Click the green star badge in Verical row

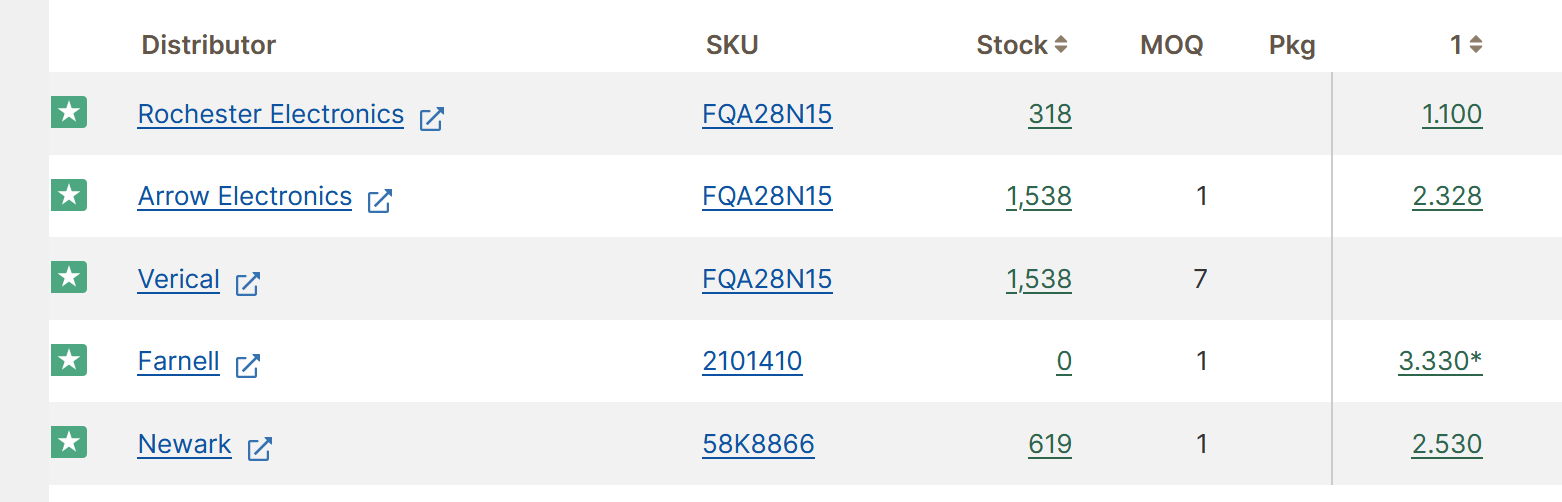point(69,277)
